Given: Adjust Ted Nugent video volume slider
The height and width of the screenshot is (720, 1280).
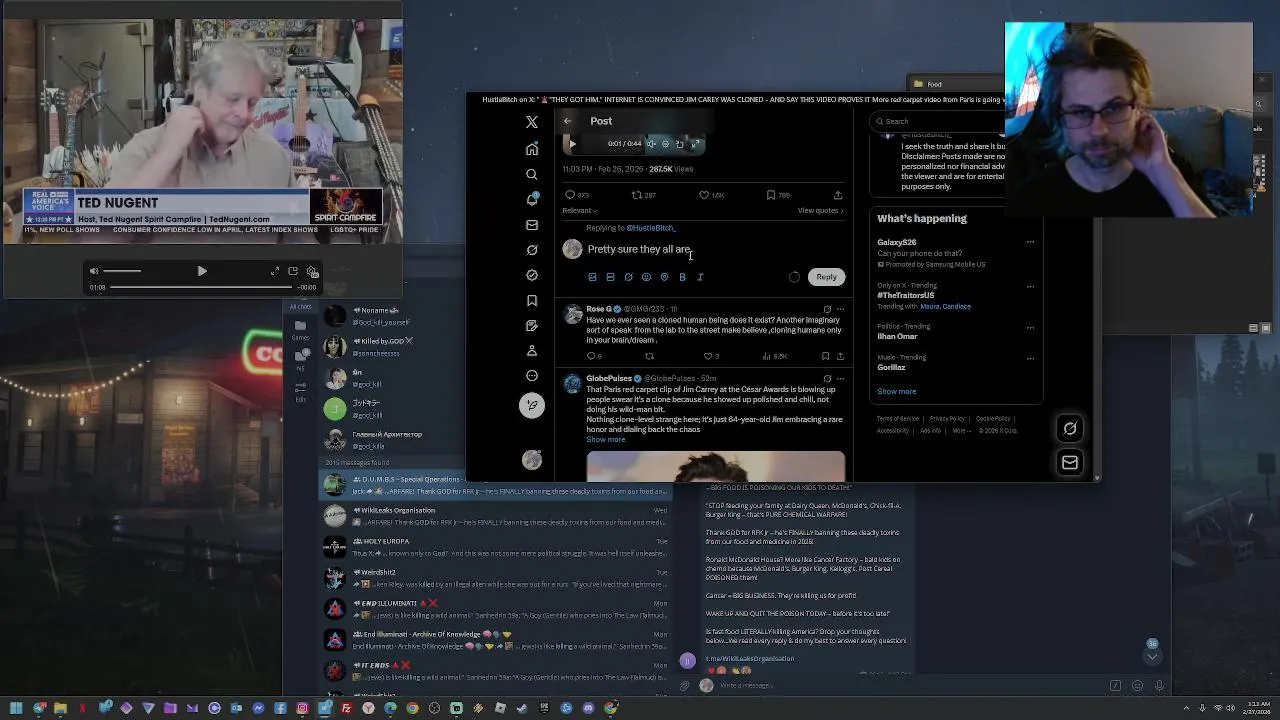Looking at the screenshot, I should click(122, 271).
